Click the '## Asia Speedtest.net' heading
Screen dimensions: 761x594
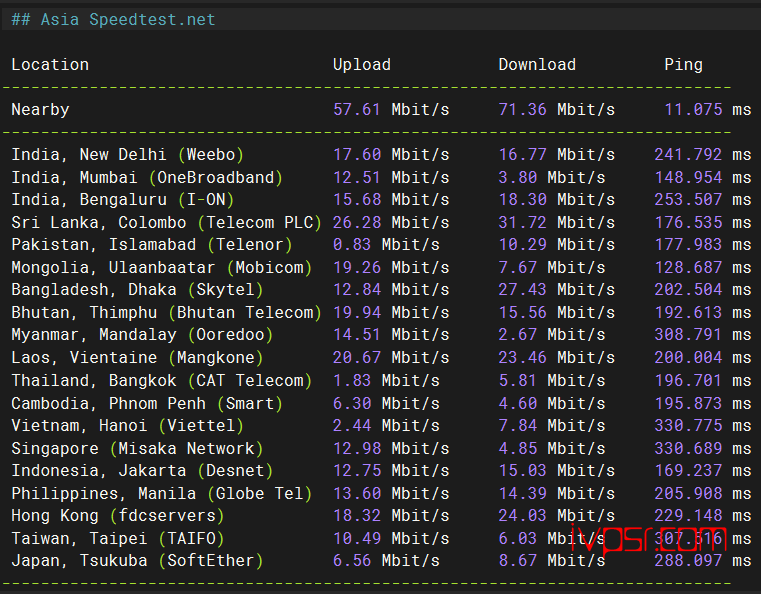click(113, 19)
